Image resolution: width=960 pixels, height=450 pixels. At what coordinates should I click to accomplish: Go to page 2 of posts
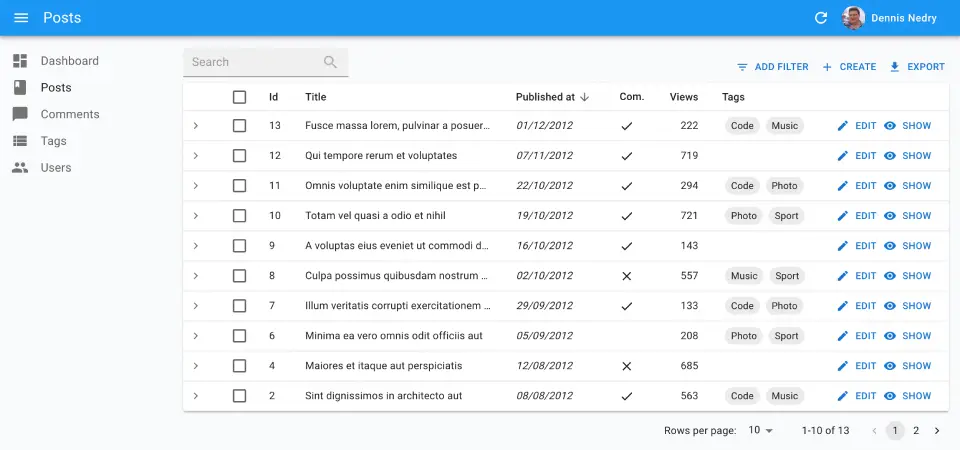[916, 431]
